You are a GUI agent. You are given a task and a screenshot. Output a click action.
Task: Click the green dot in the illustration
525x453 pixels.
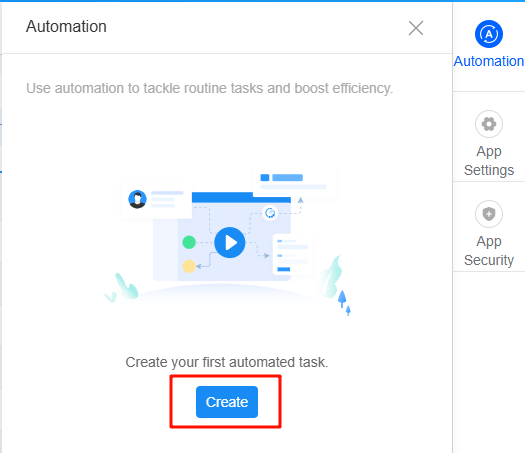[x=189, y=242]
